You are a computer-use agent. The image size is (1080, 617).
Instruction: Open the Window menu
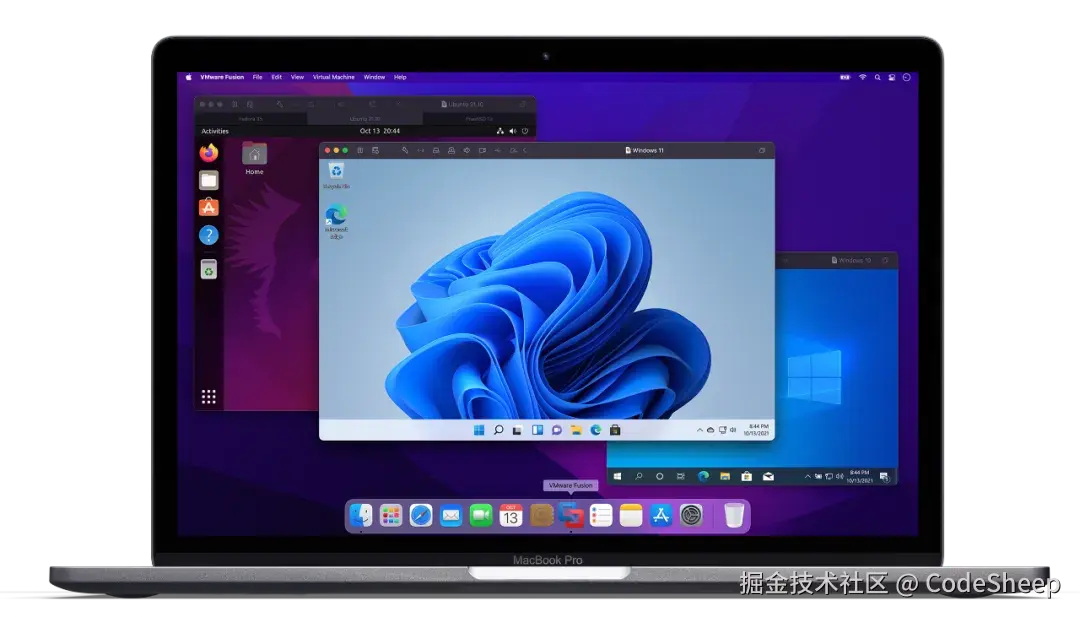374,77
